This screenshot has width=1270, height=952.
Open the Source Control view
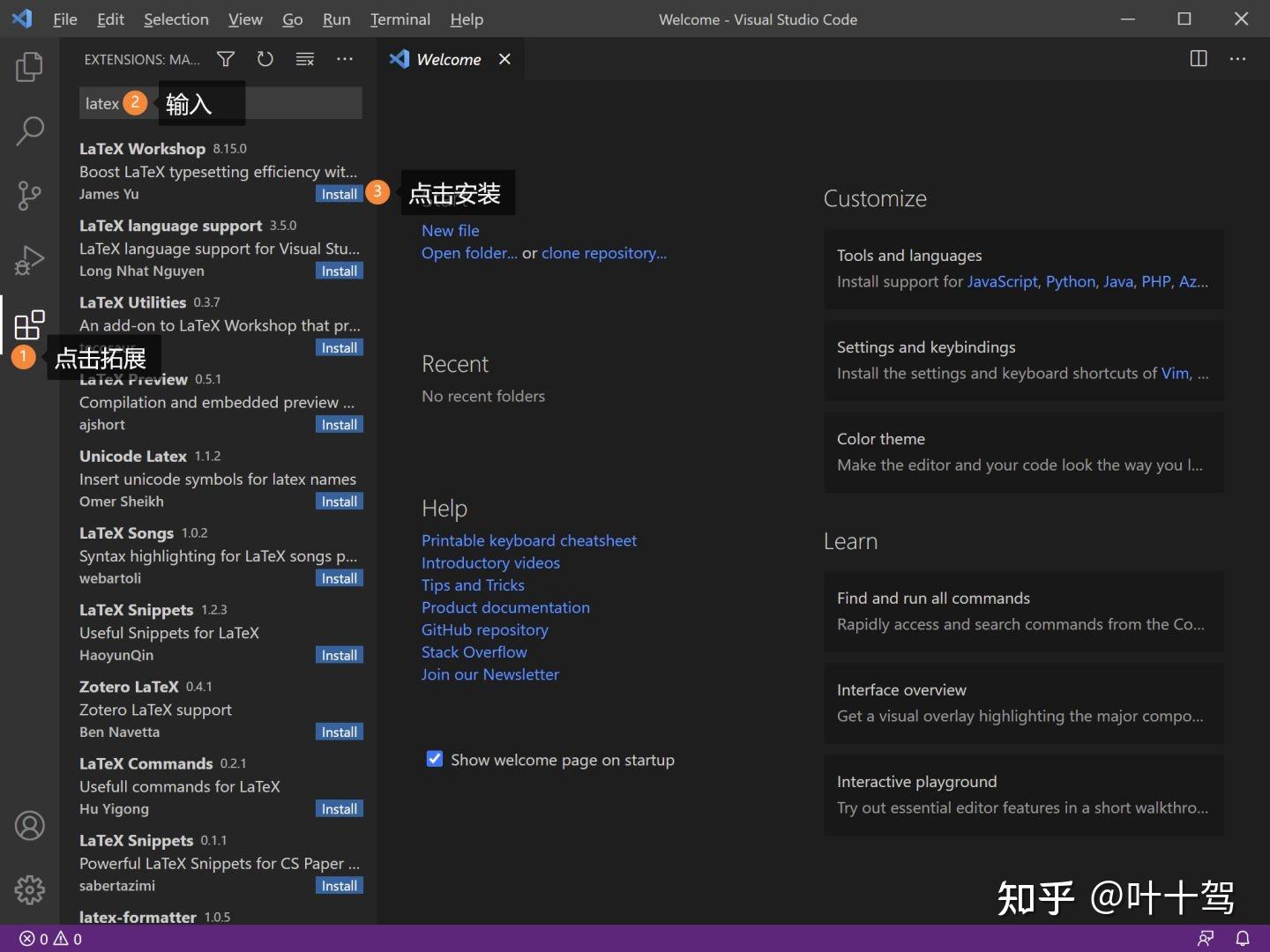(x=29, y=196)
